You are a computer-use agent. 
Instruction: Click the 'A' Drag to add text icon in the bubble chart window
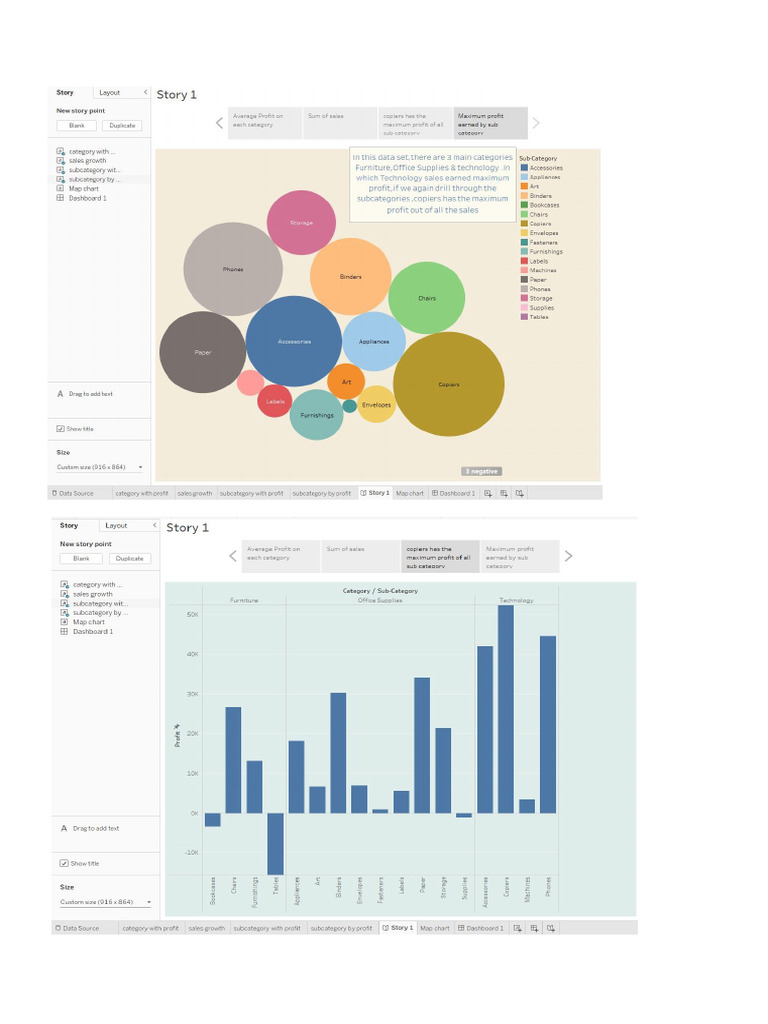tap(60, 394)
